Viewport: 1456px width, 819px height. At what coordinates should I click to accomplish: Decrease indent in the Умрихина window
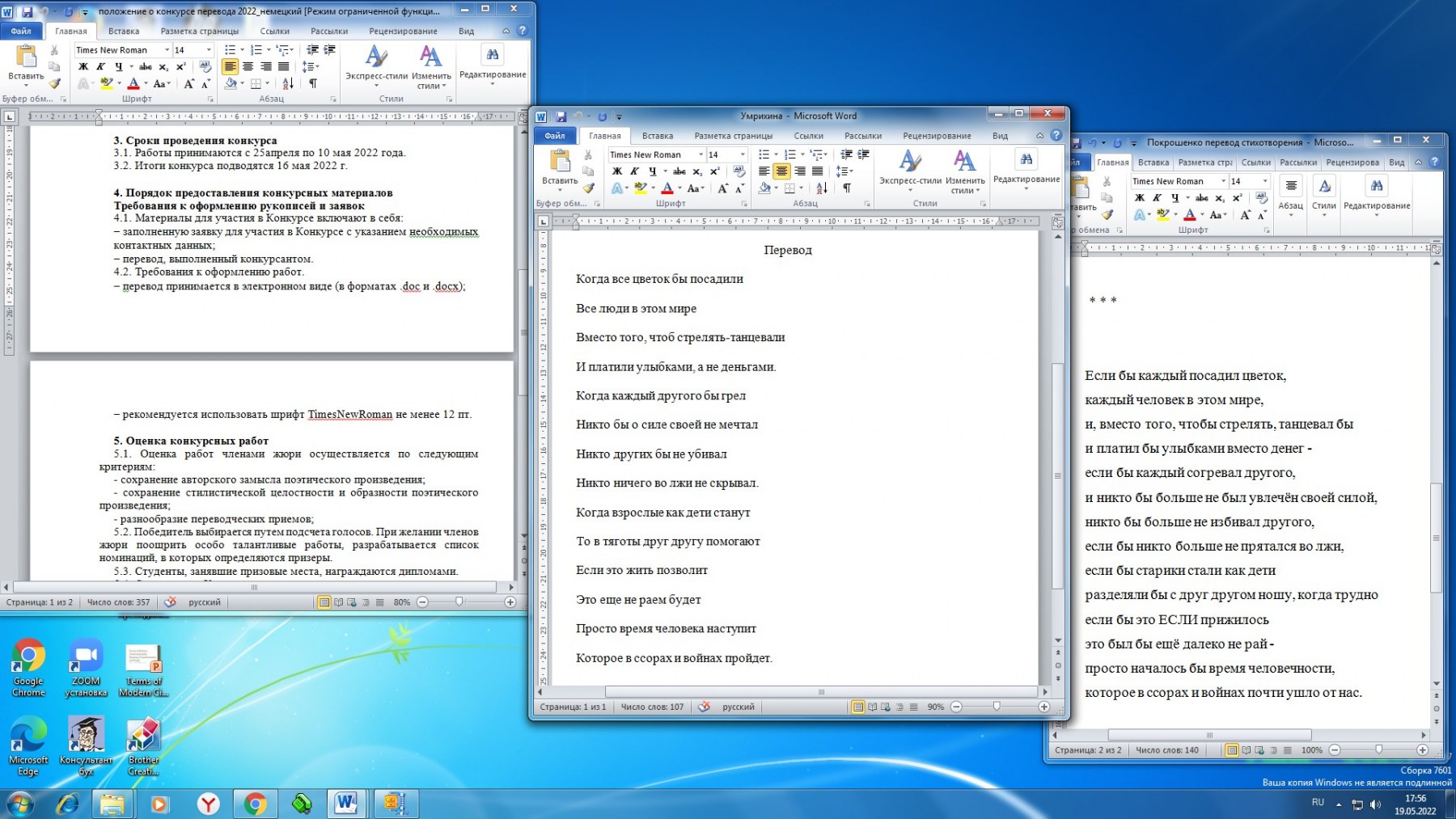pos(846,154)
